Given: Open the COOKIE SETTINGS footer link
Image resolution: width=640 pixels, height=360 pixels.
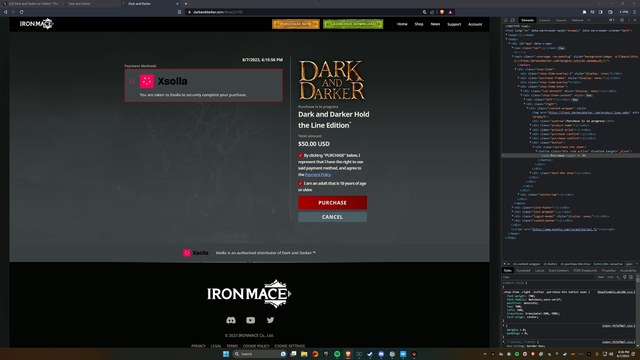Looking at the screenshot, I should coord(289,346).
